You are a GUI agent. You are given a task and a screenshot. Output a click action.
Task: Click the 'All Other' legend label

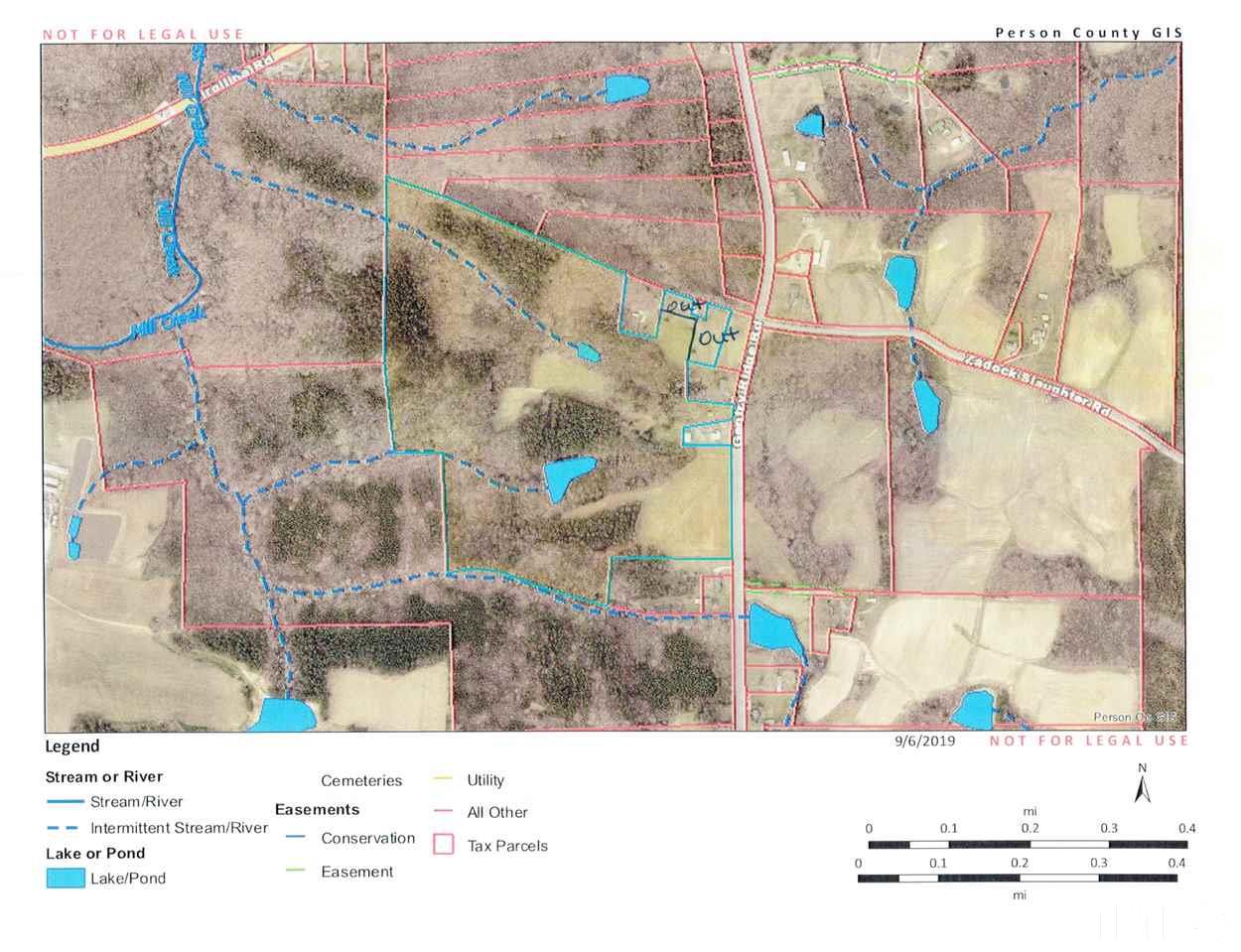[497, 812]
